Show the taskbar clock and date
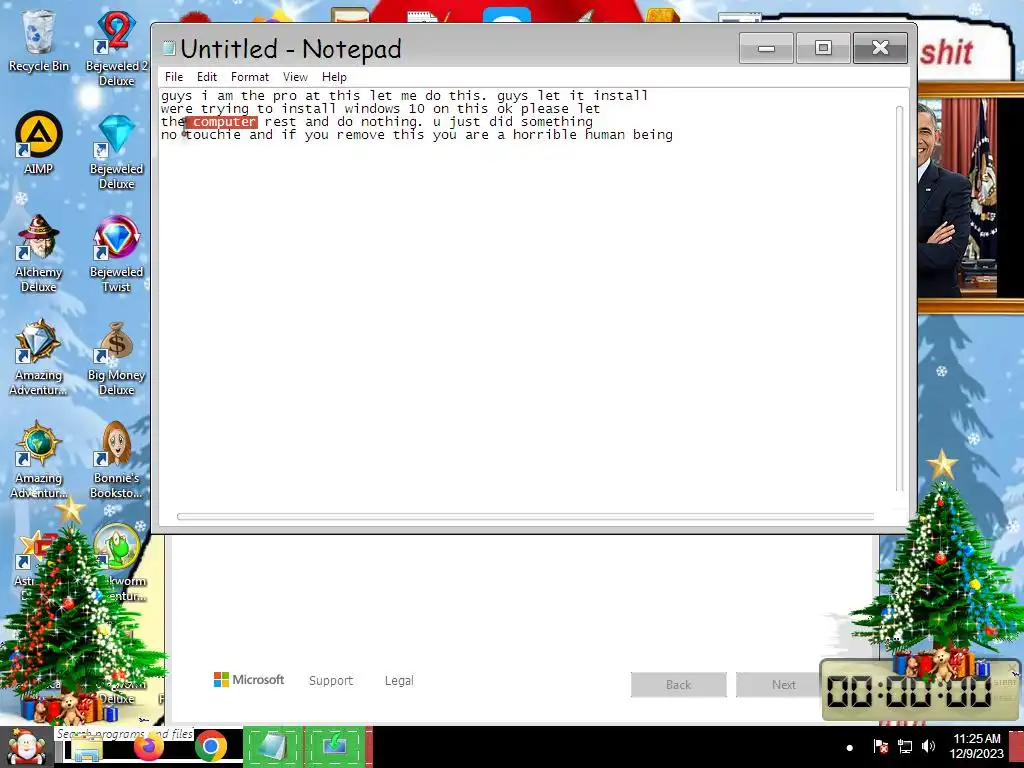Viewport: 1024px width, 768px height. pyautogui.click(x=976, y=746)
